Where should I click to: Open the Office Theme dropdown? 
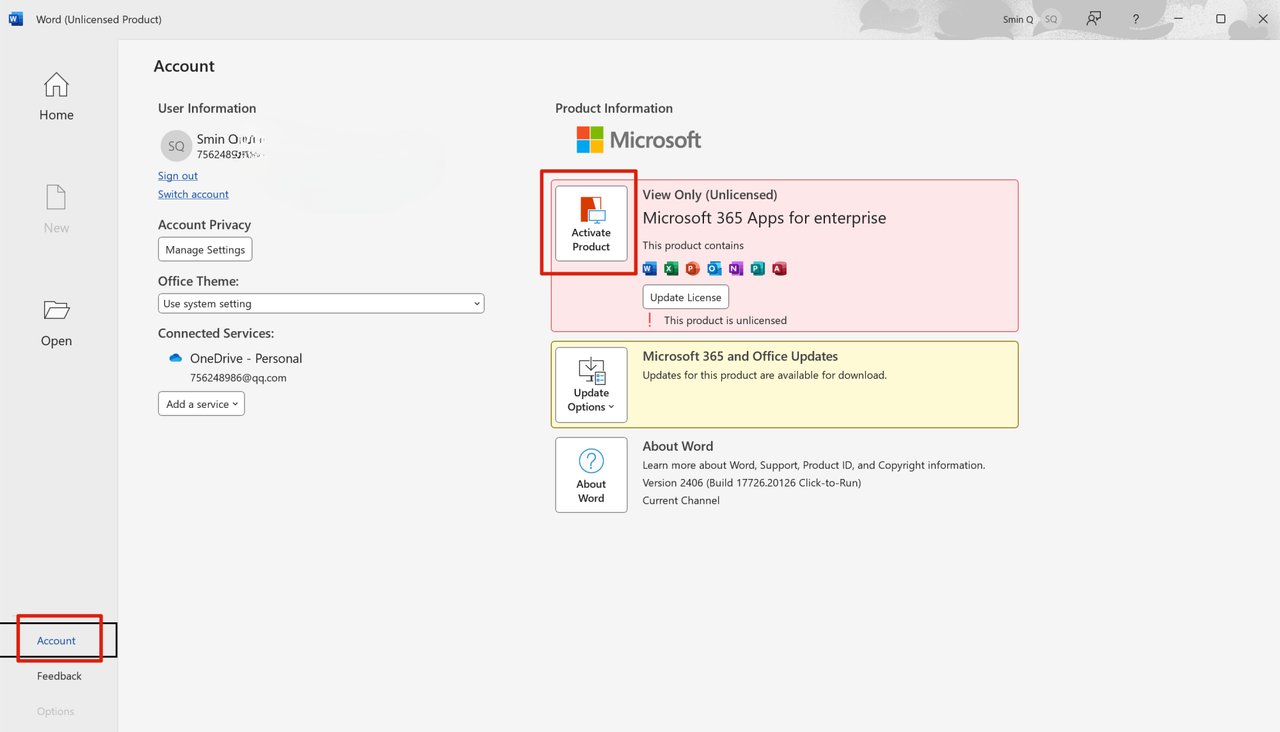point(320,303)
